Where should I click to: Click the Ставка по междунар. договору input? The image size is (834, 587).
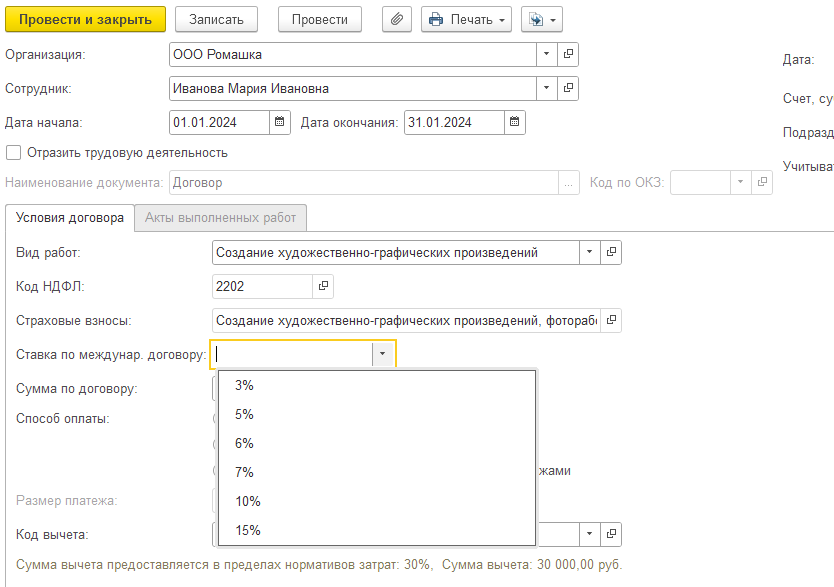(x=293, y=354)
